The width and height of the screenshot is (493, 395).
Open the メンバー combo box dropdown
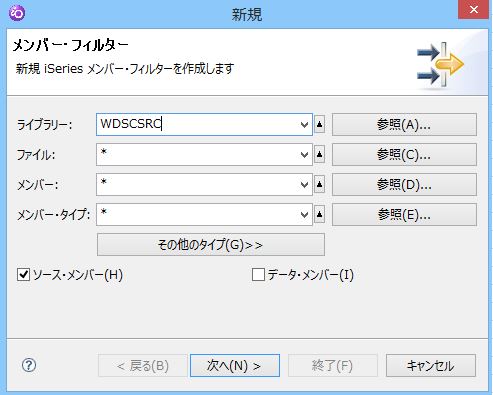click(x=304, y=185)
